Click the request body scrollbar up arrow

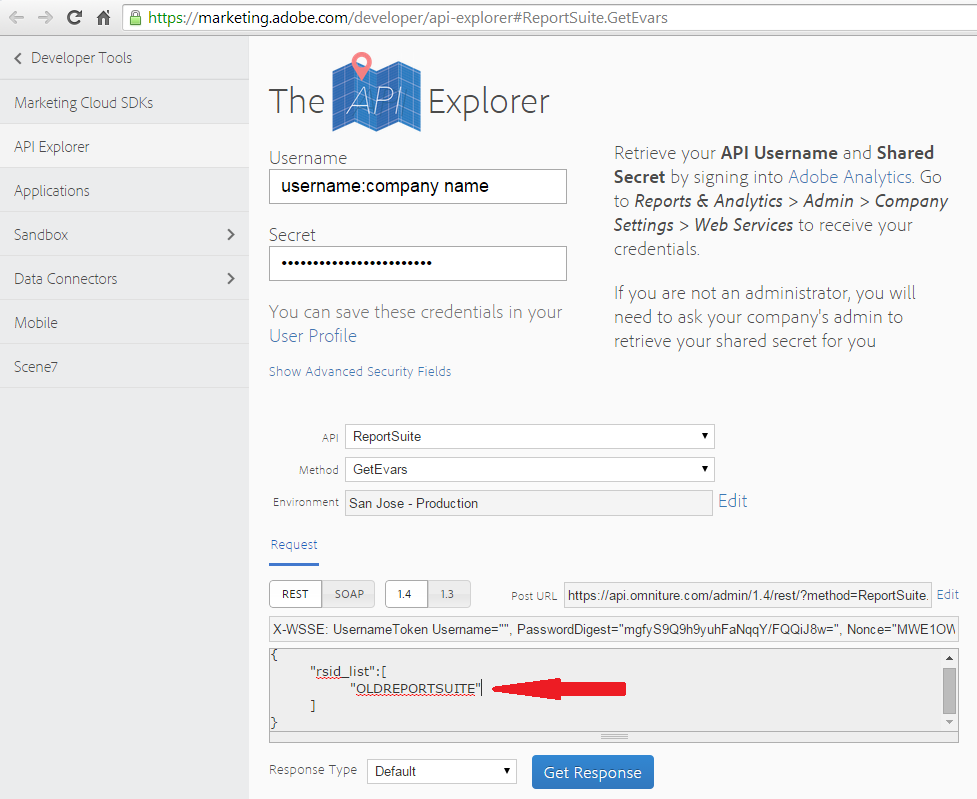click(x=950, y=658)
